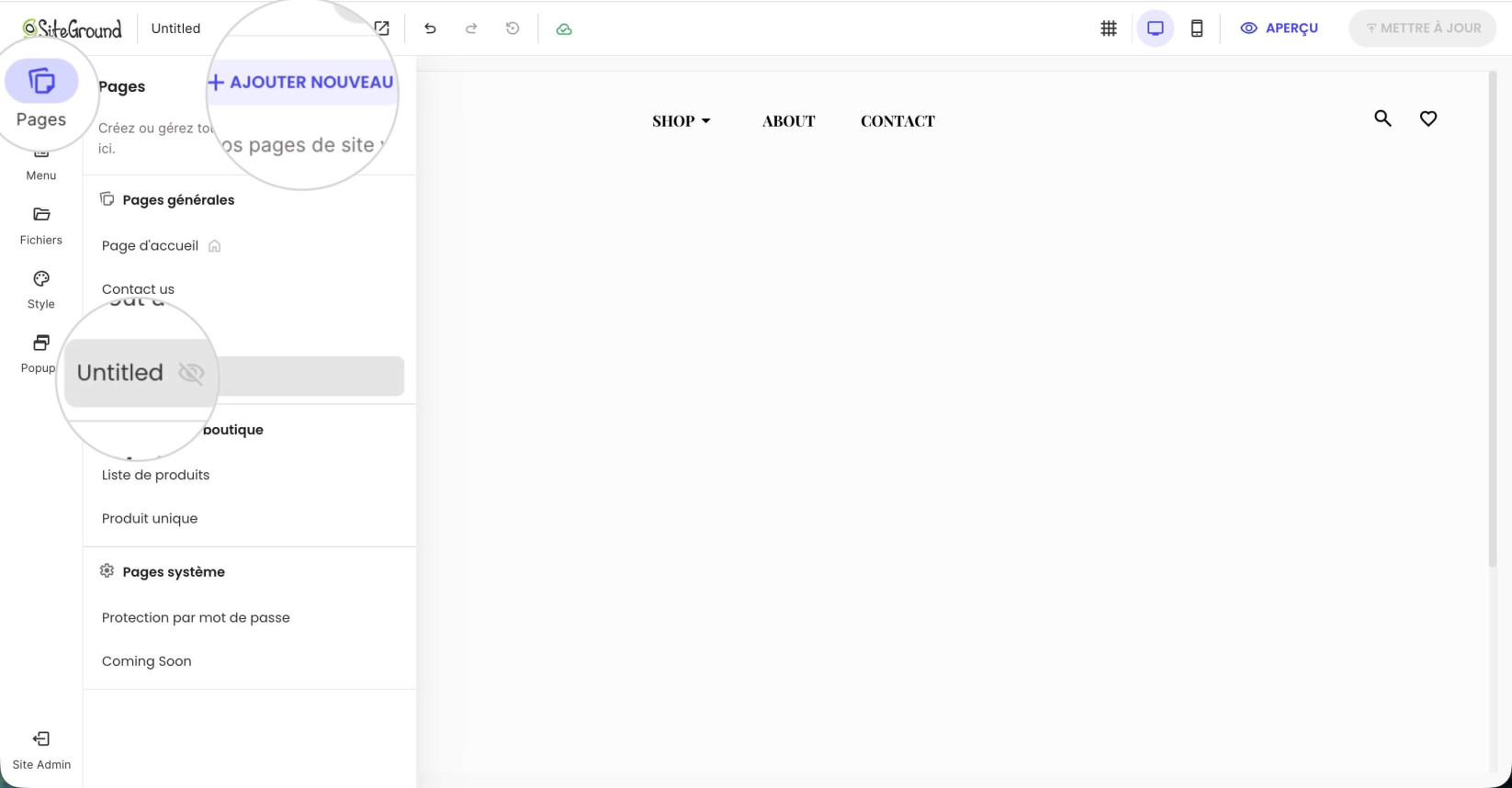Click Aperçu to preview the site
The image size is (1512, 788).
click(x=1279, y=28)
